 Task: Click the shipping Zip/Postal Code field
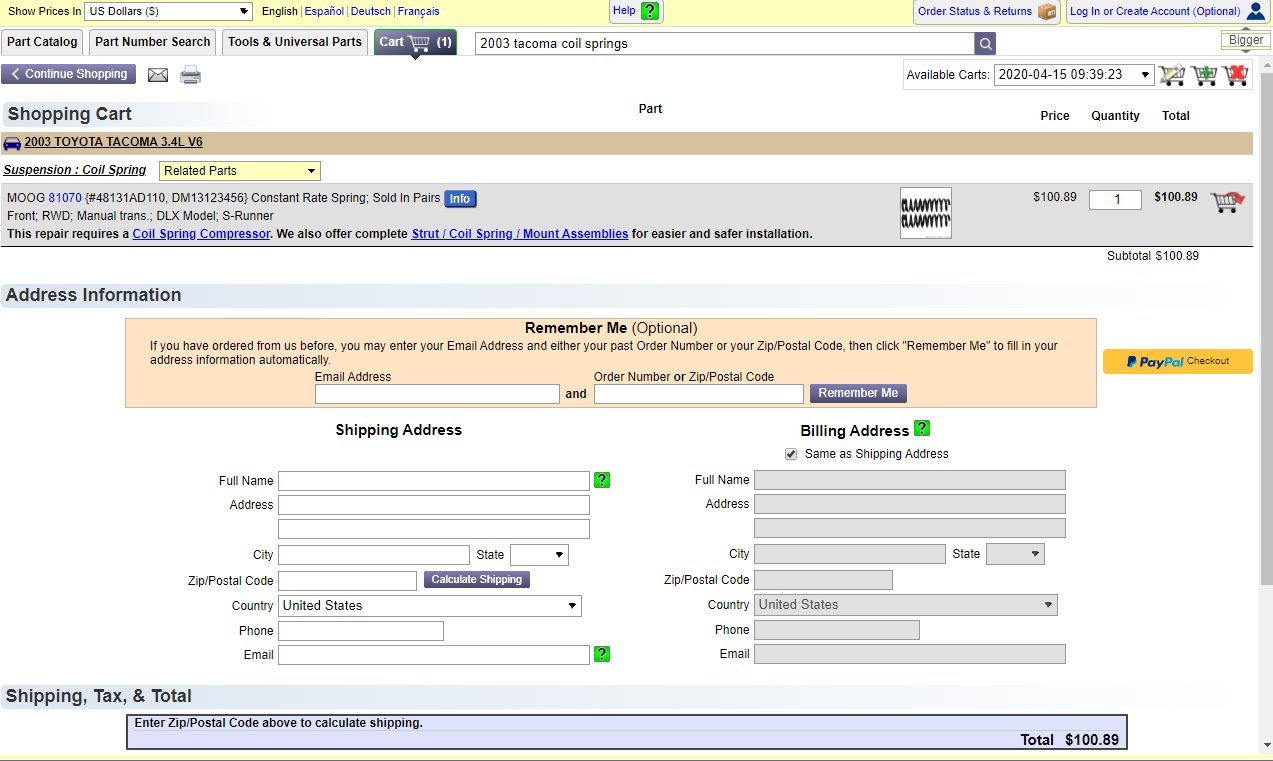coord(347,581)
